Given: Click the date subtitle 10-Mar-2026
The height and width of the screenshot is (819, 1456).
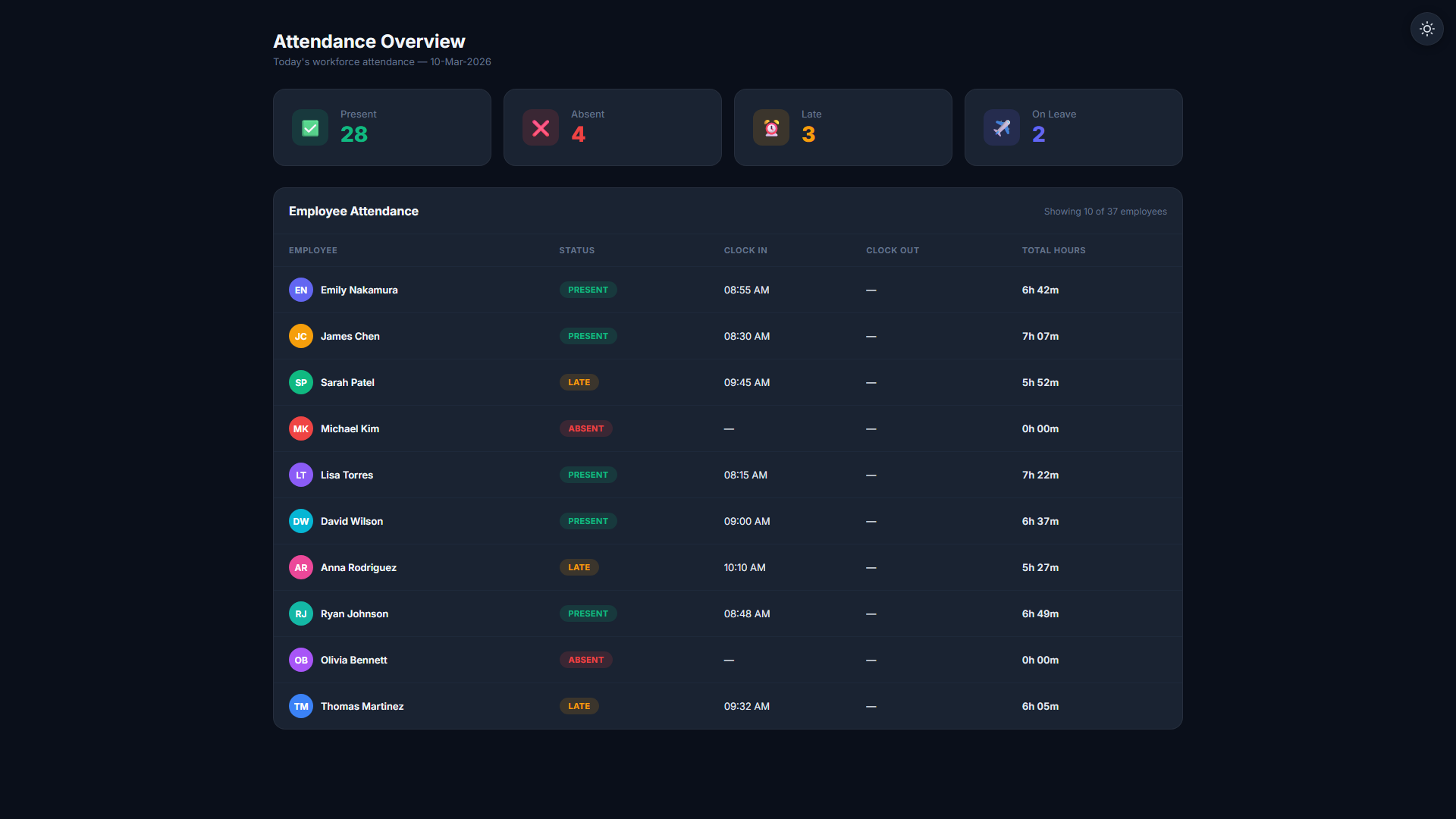Looking at the screenshot, I should 461,61.
